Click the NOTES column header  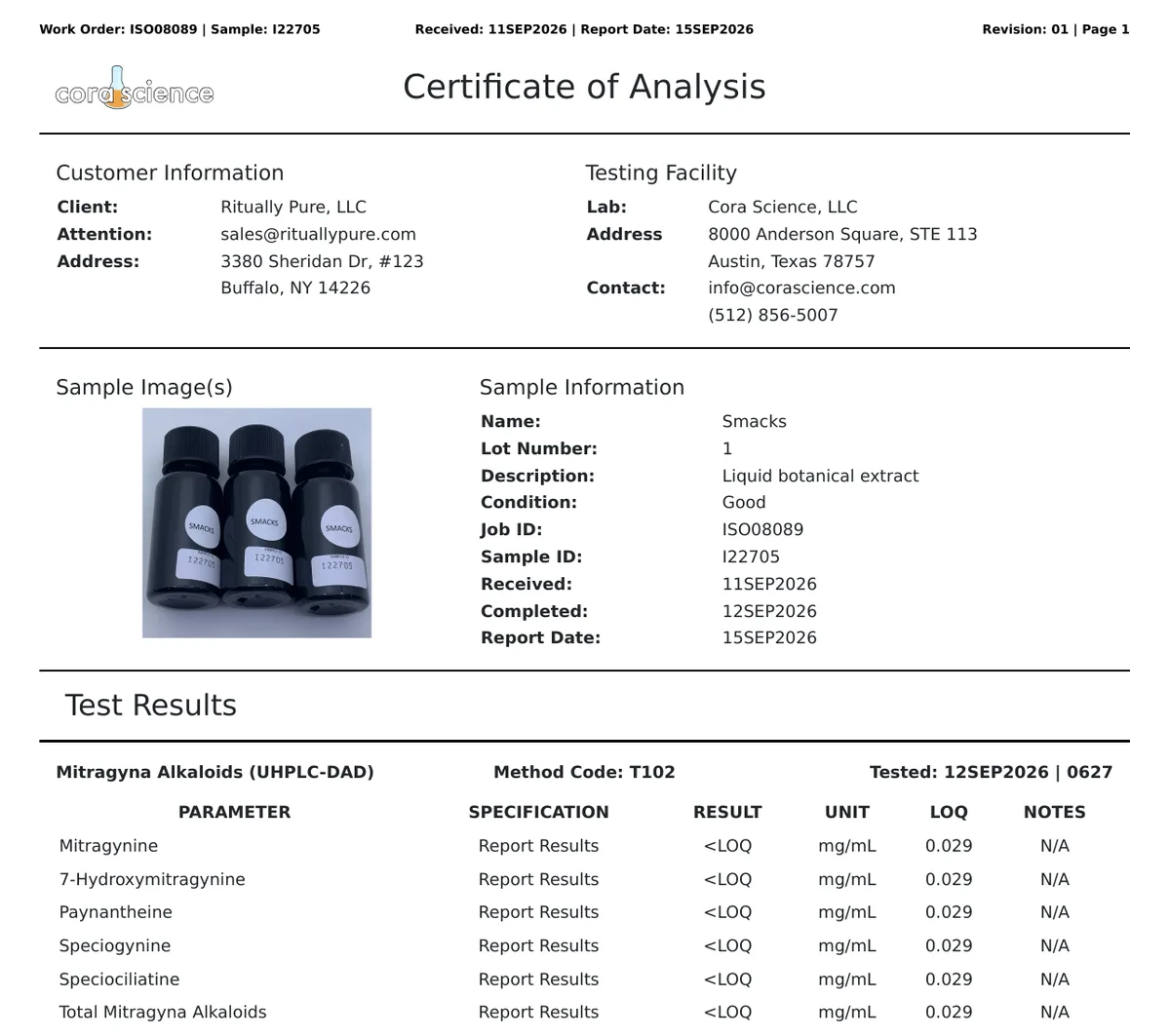(1054, 812)
